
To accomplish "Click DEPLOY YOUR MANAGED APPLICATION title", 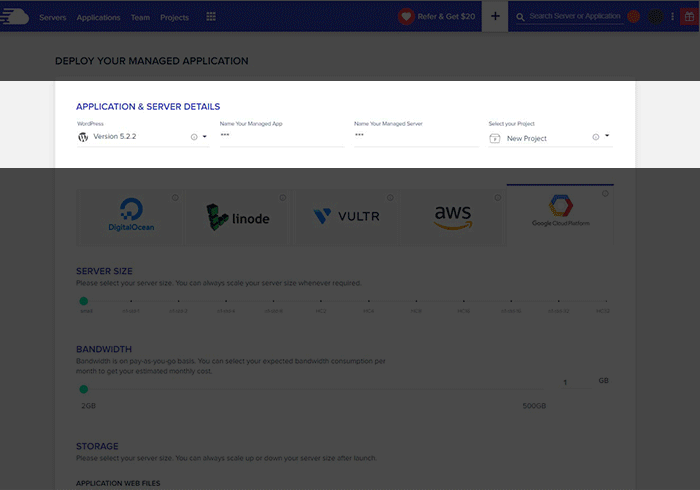I will coord(151,61).
